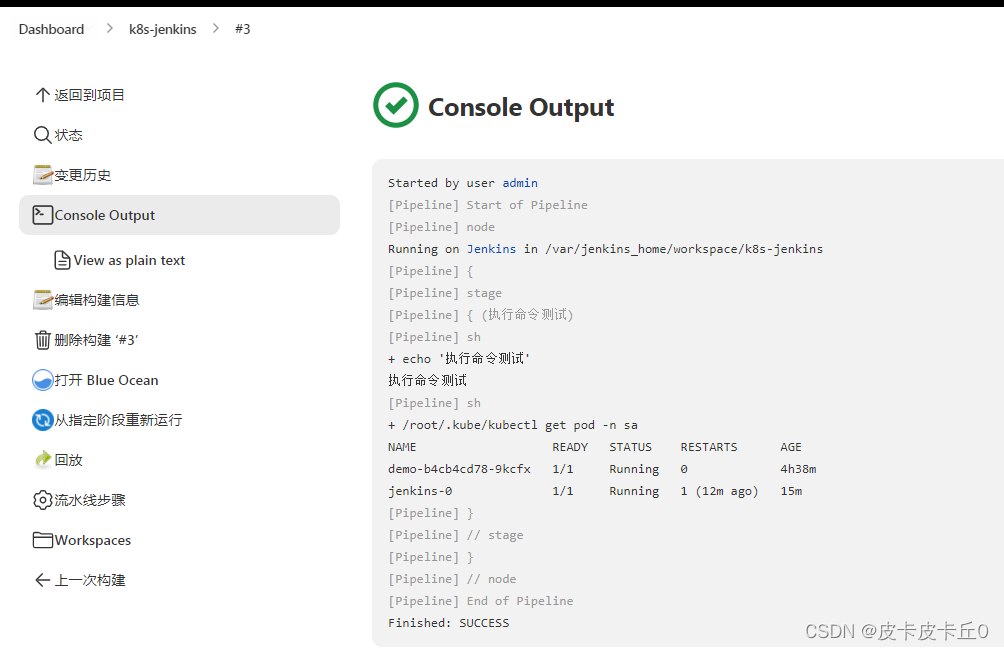1004x650 pixels.
Task: Click the gear icon beside 流水线步骤
Action: (43, 500)
